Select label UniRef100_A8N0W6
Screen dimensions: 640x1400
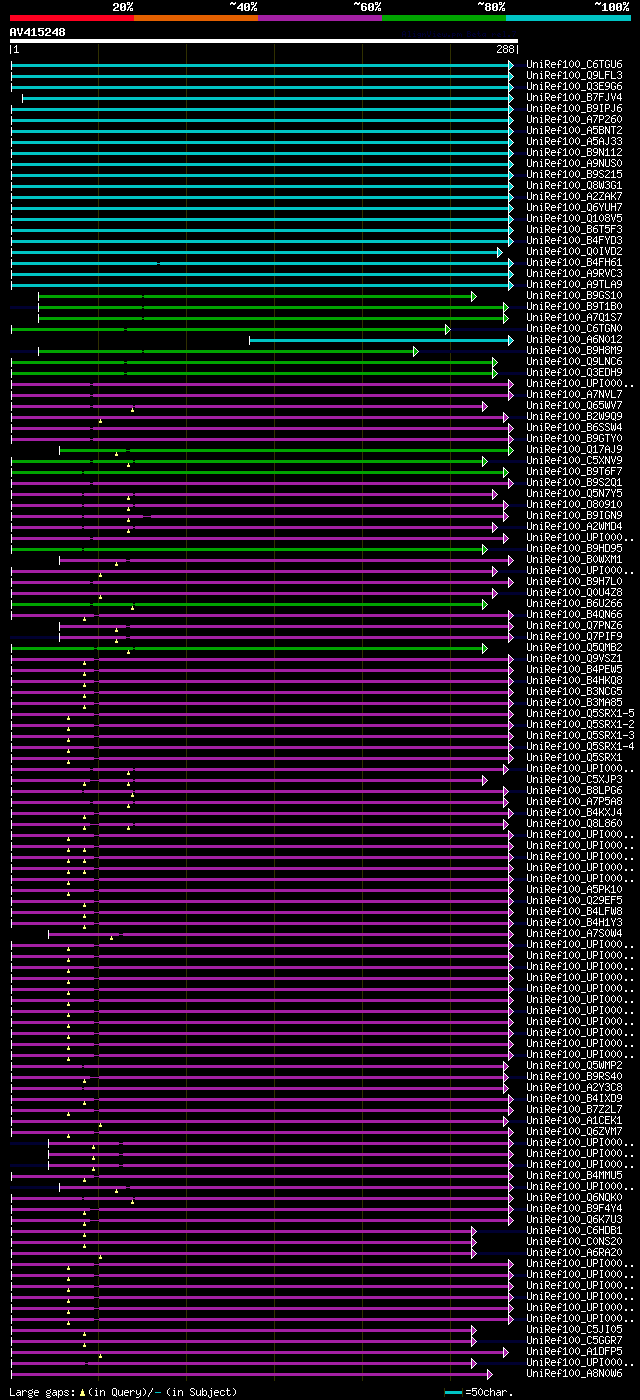(574, 1373)
